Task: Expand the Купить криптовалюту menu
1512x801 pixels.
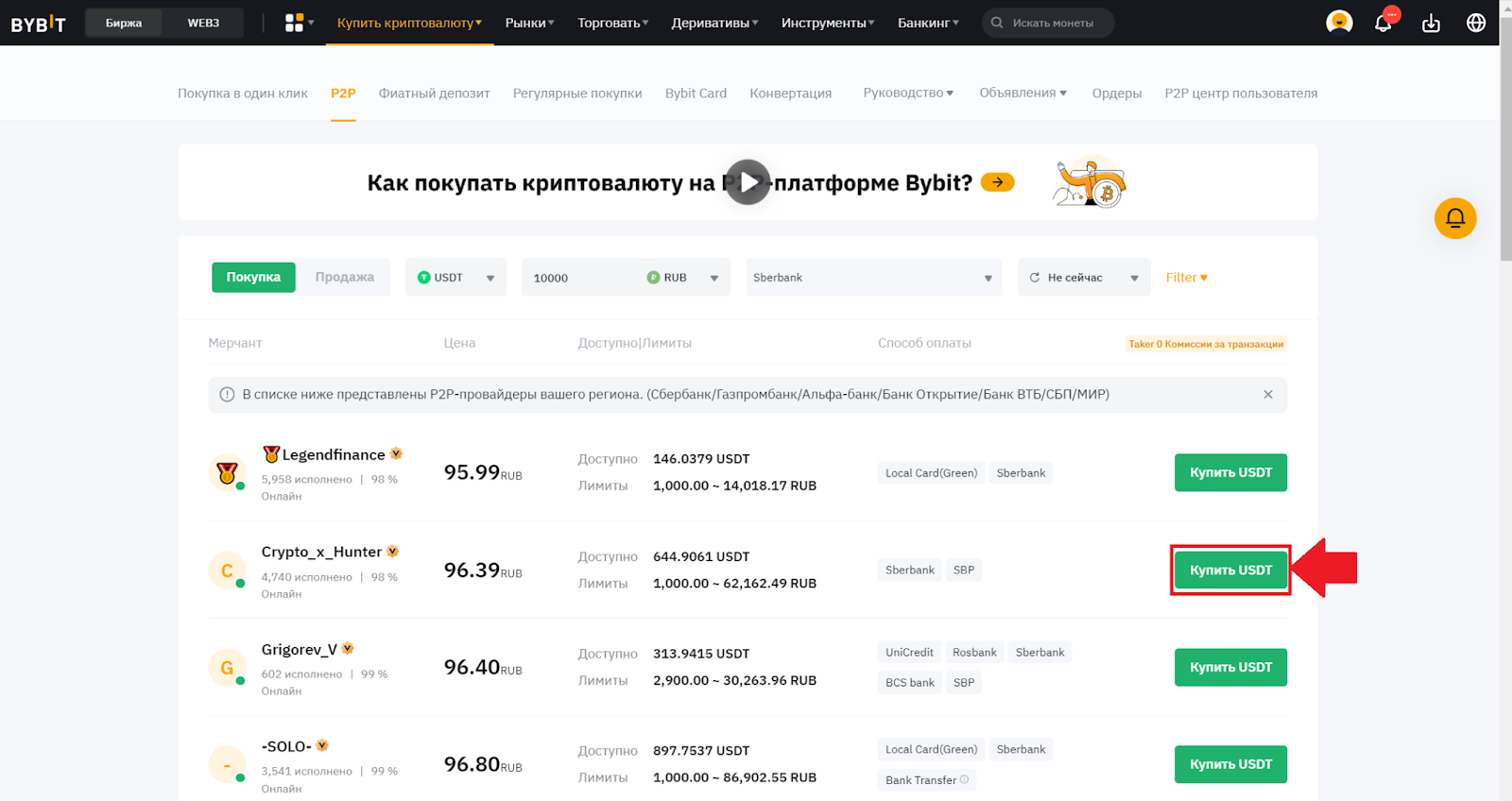Action: pyautogui.click(x=409, y=23)
